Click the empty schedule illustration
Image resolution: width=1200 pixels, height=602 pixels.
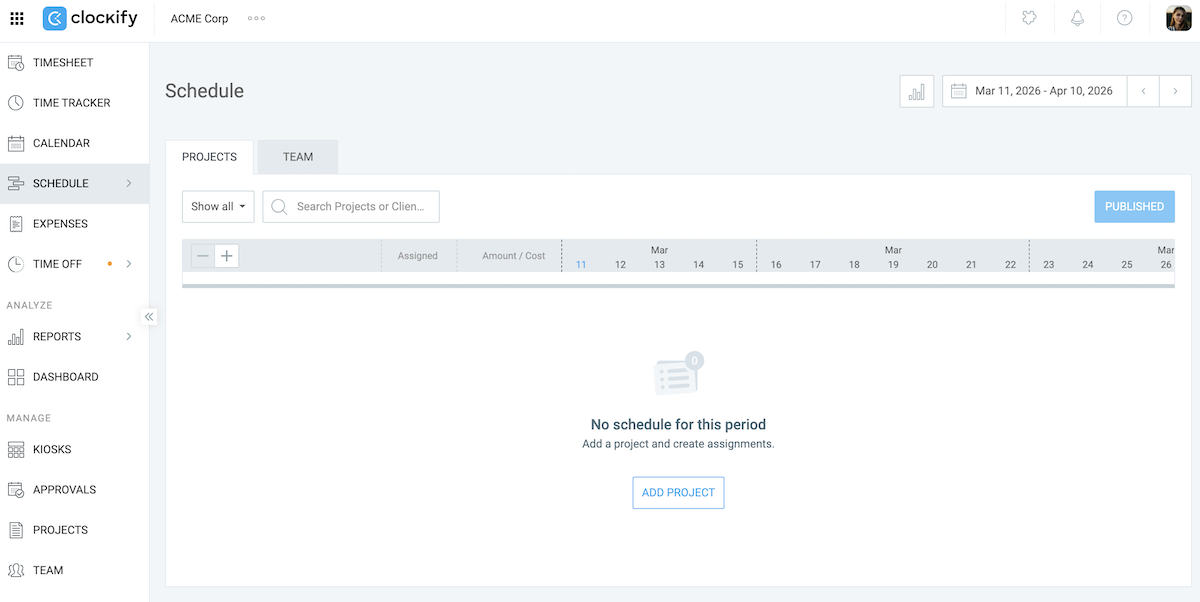point(678,374)
